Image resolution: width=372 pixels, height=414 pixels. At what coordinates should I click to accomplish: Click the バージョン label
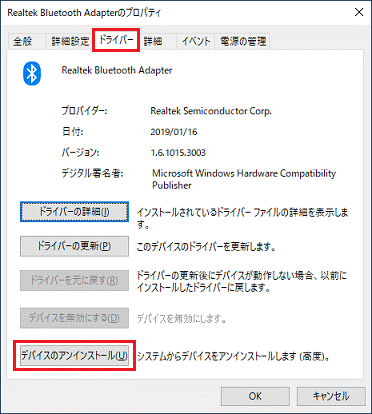[80, 153]
